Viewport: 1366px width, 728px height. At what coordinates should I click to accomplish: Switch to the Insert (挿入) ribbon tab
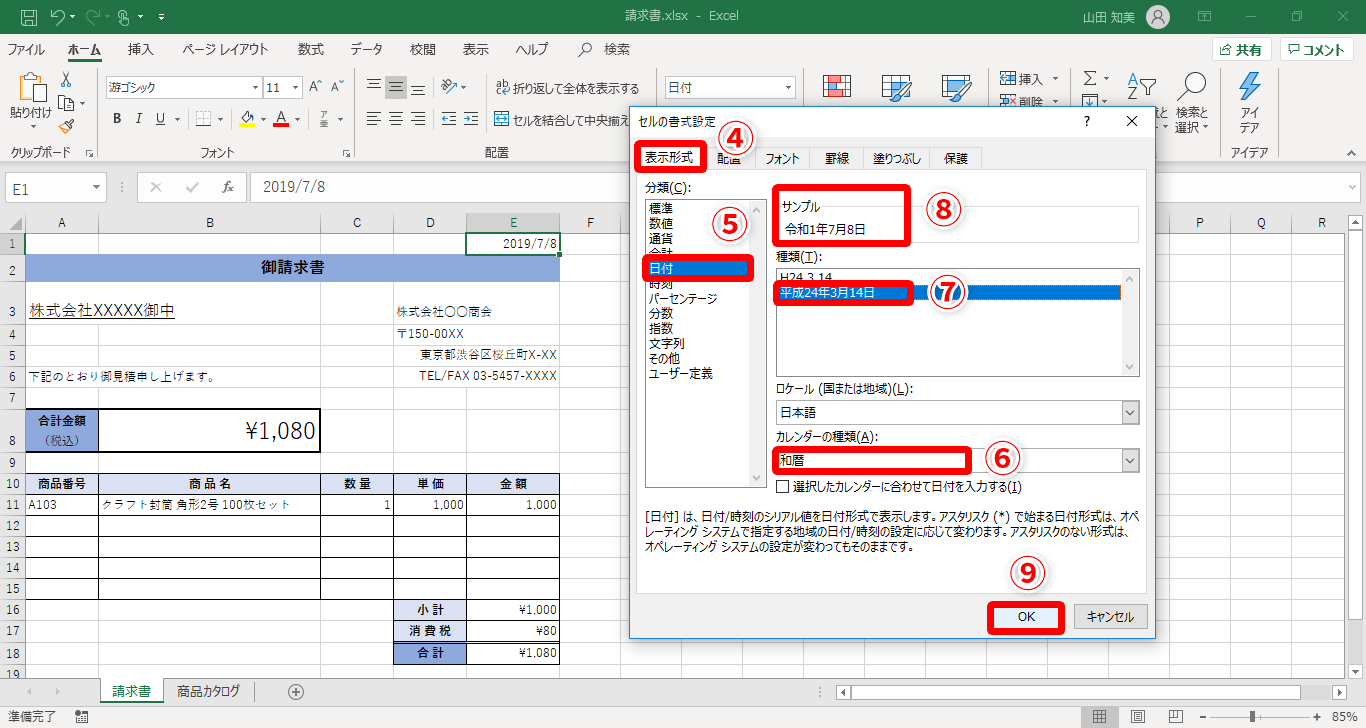pos(141,49)
